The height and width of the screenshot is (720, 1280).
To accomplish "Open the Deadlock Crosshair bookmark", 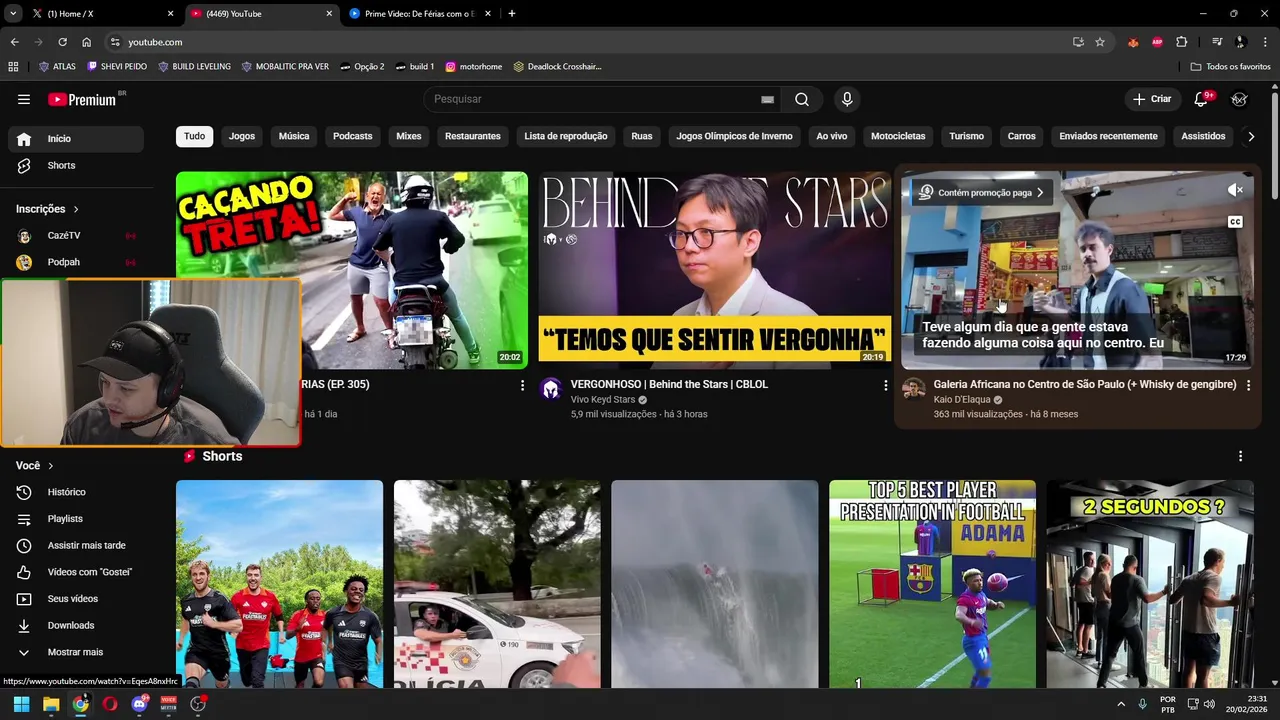I will tap(557, 66).
